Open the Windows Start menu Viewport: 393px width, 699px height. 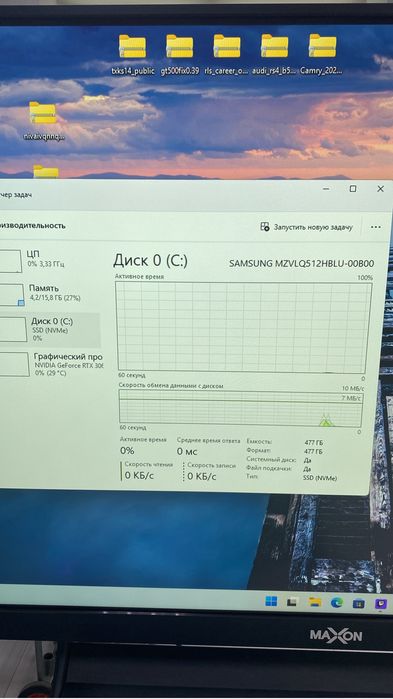[271, 601]
